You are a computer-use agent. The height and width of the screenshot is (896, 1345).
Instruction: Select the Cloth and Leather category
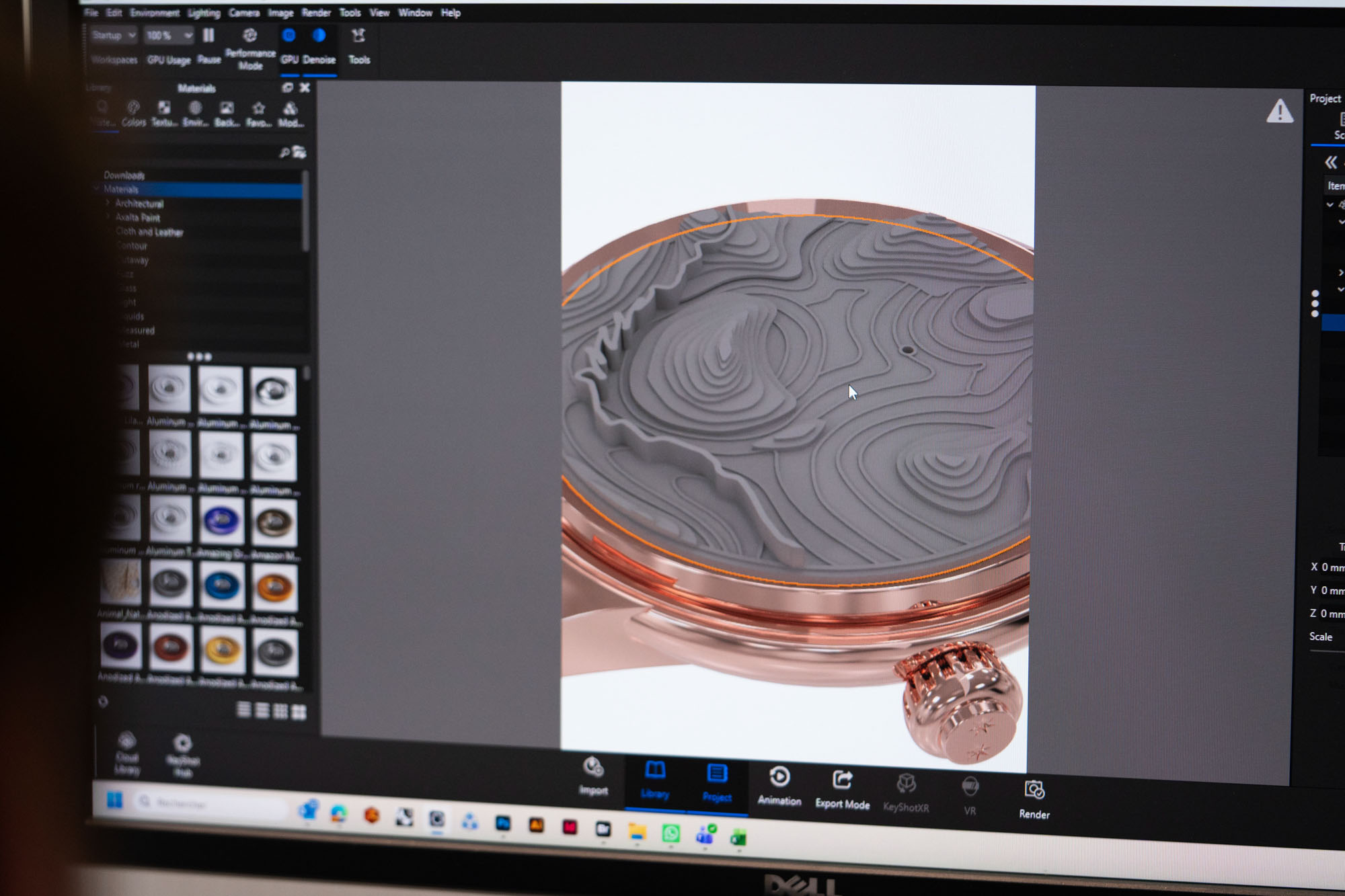pos(149,232)
